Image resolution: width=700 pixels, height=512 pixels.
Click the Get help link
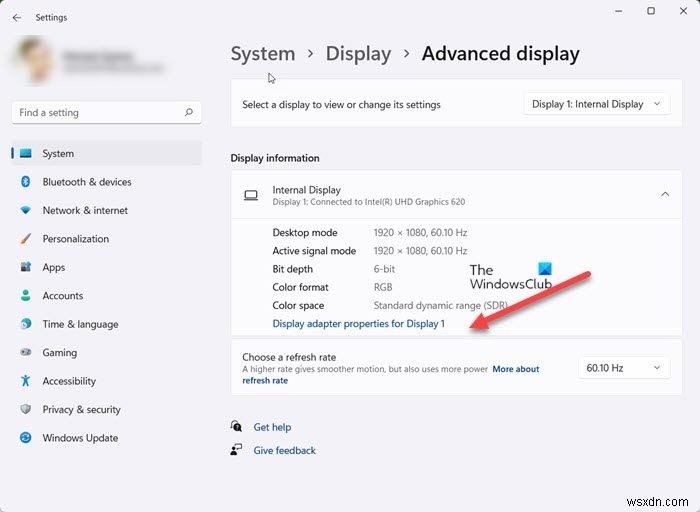[x=272, y=427]
